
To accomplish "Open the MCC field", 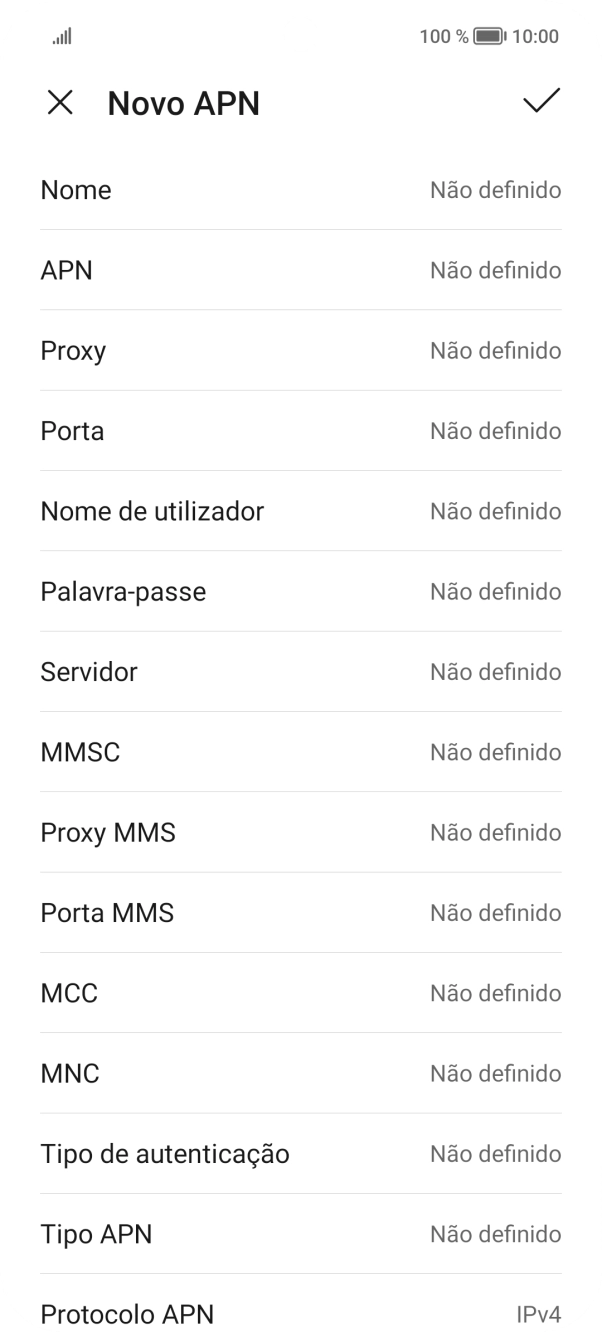I will [x=301, y=993].
